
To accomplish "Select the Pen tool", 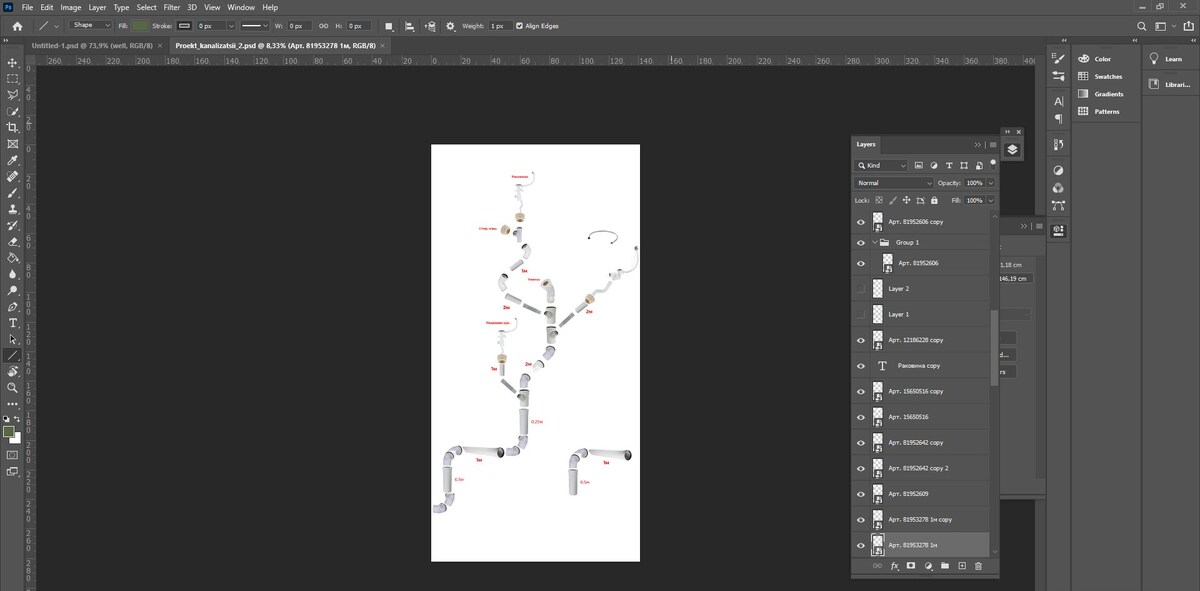I will (x=12, y=306).
